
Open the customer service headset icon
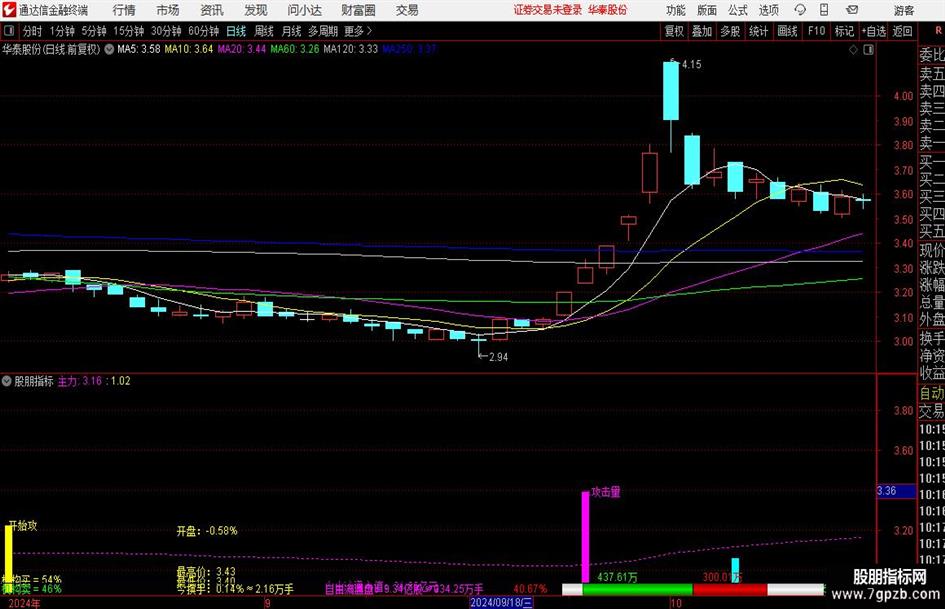800,10
